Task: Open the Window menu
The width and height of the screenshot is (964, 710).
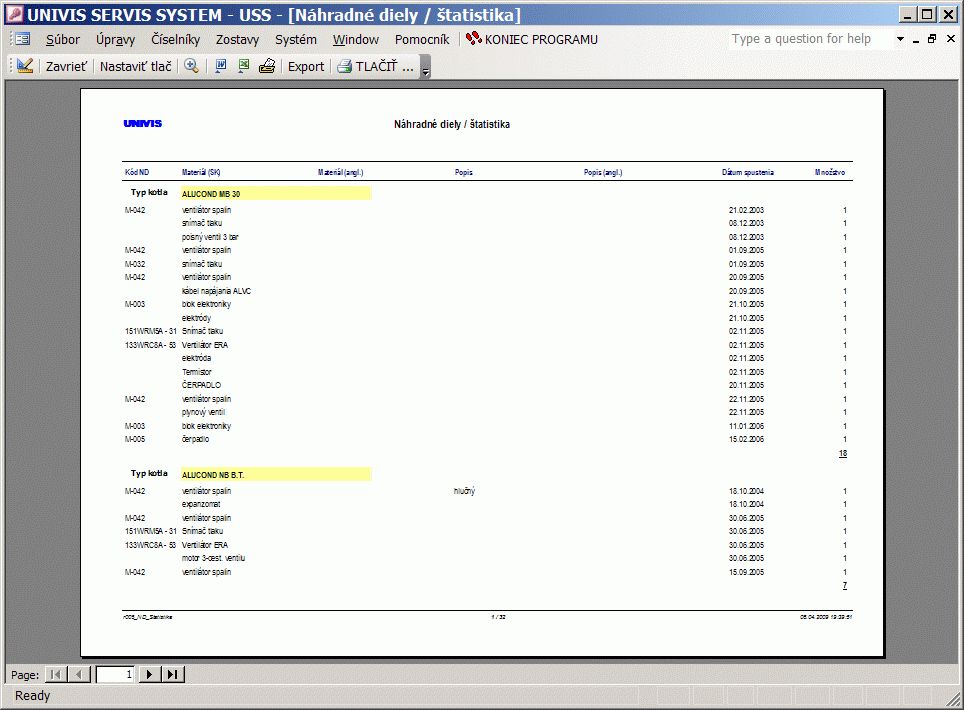Action: (x=356, y=39)
